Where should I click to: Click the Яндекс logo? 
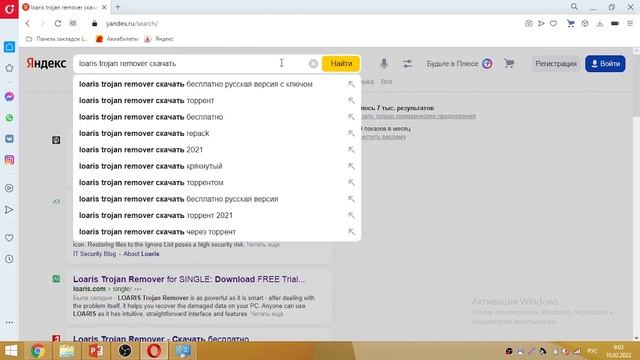[46, 63]
